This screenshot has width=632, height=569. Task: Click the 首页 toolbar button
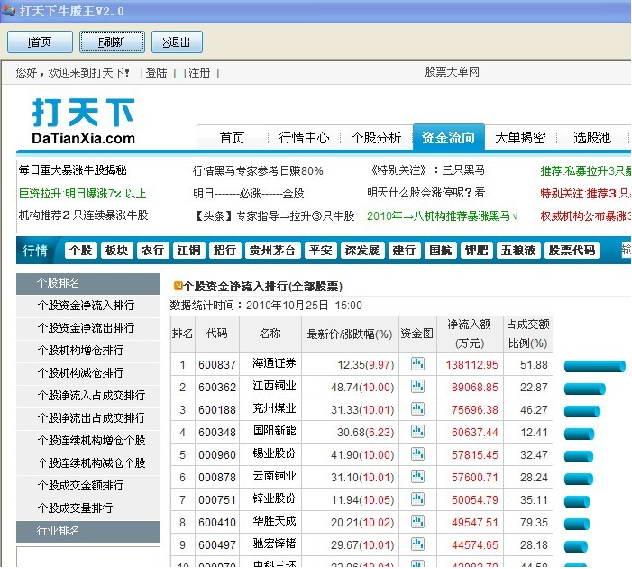pyautogui.click(x=40, y=42)
